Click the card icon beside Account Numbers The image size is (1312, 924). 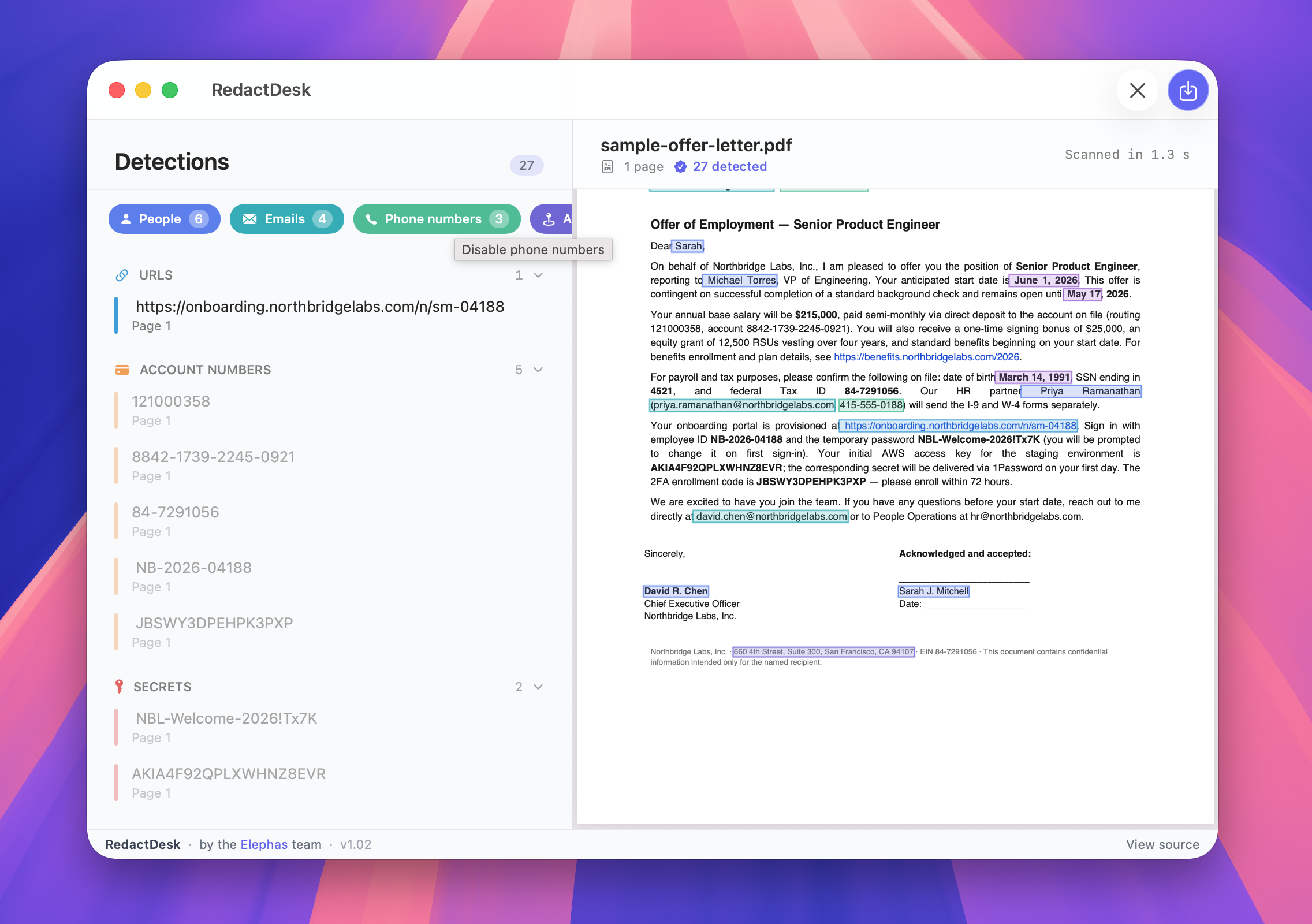pos(122,370)
